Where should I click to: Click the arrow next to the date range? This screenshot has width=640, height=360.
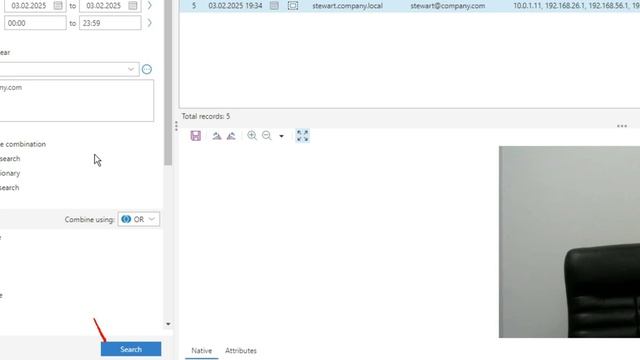[150, 6]
